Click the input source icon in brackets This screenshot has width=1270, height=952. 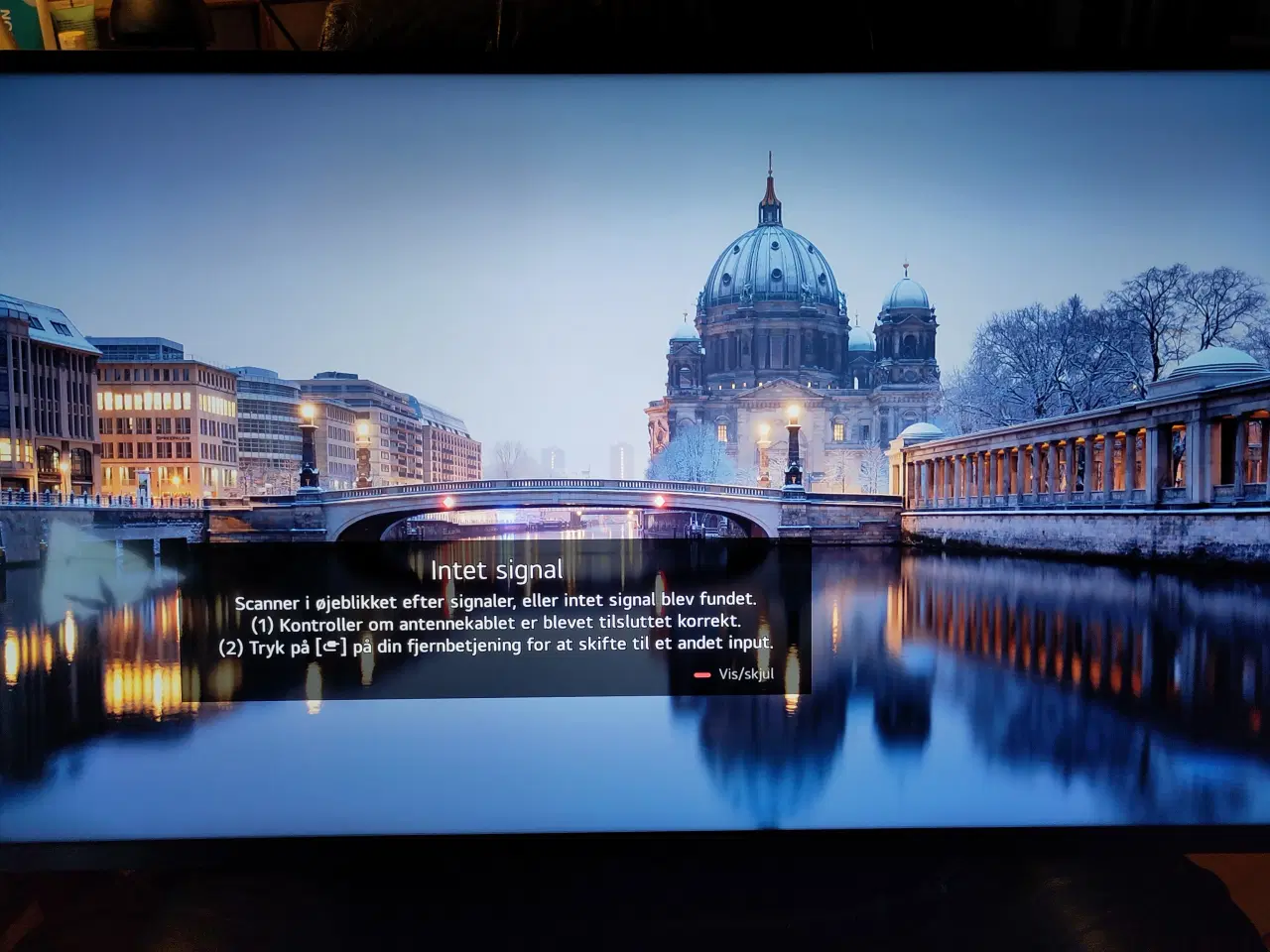pyautogui.click(x=330, y=648)
